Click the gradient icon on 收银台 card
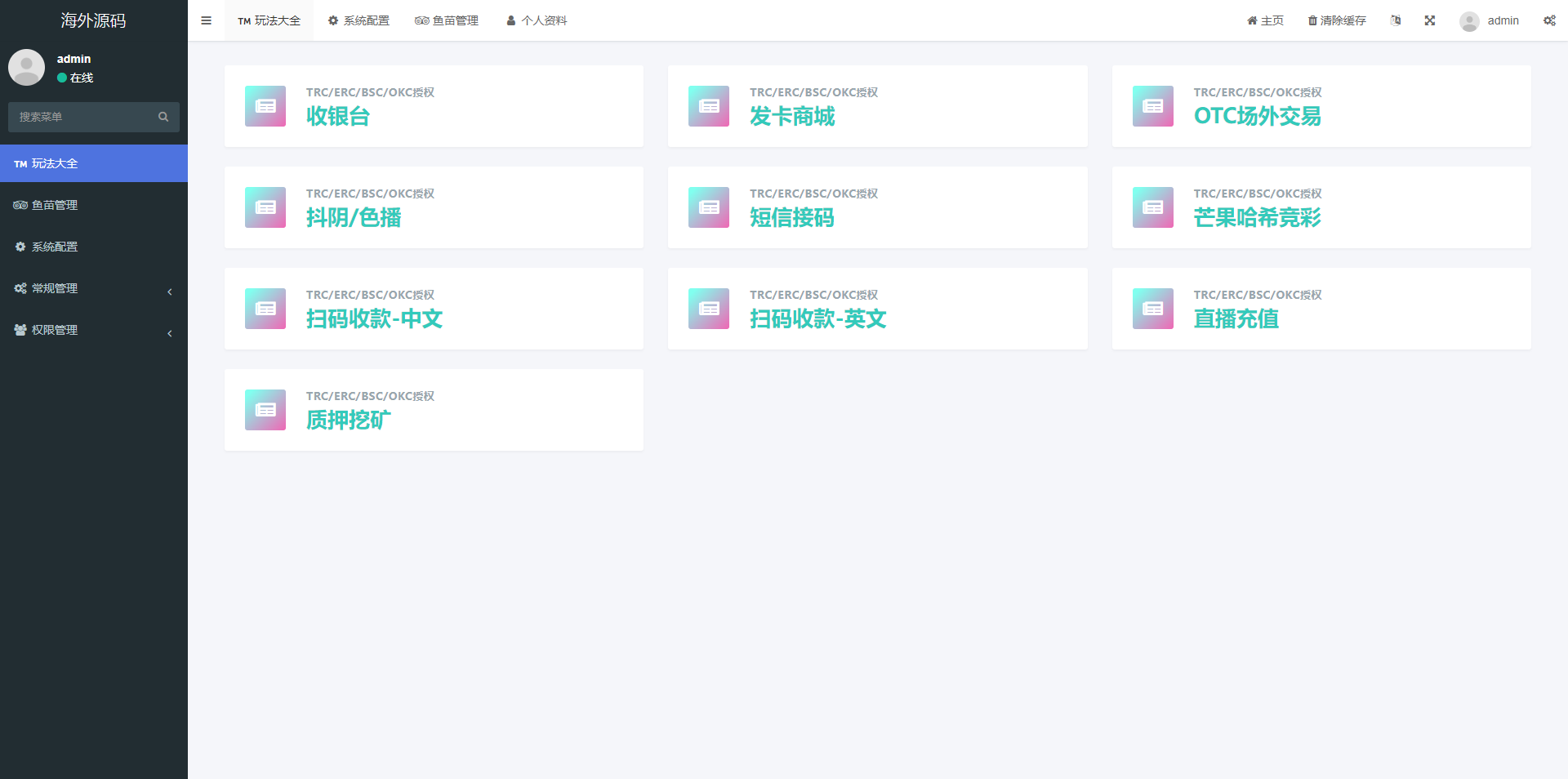 (x=265, y=106)
